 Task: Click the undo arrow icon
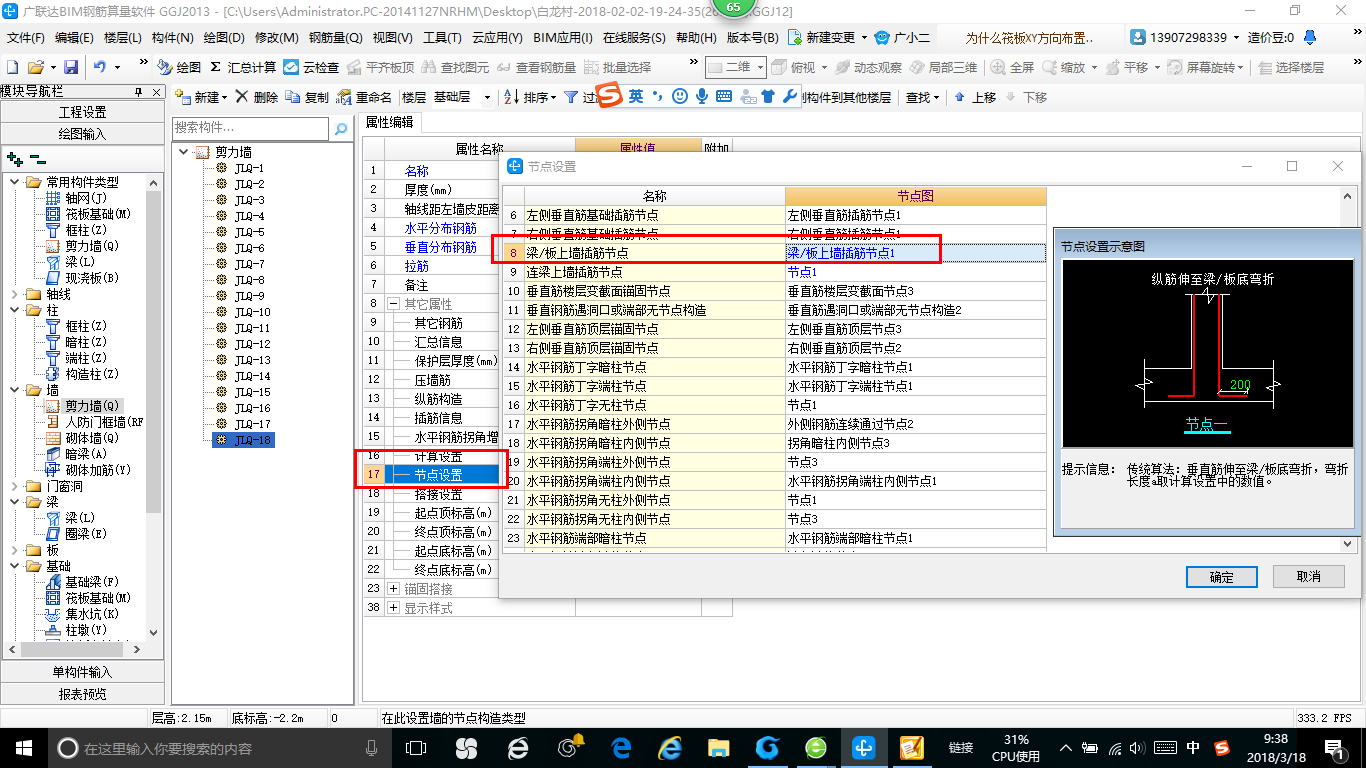click(100, 67)
